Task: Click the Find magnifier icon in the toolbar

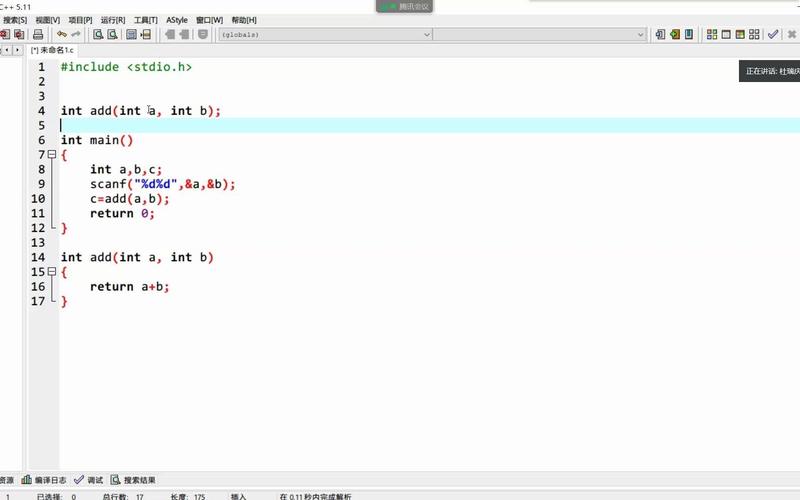Action: click(x=97, y=34)
